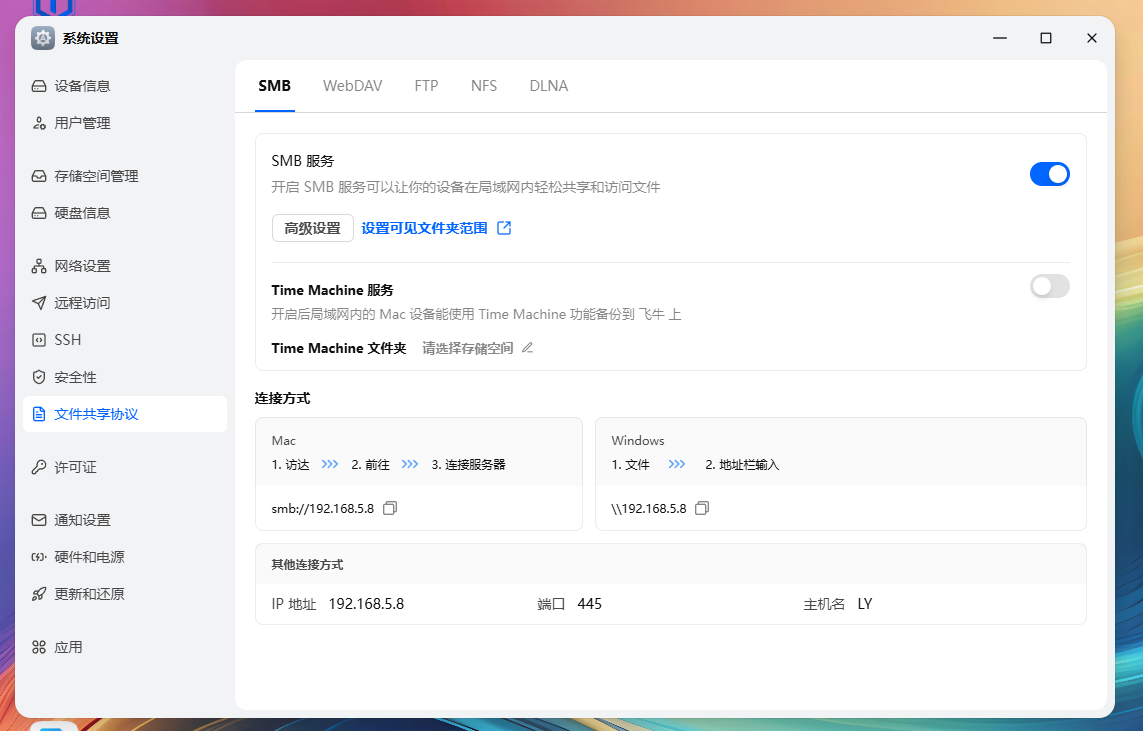
Task: Enable the Time Machine 服务 switch
Action: pyautogui.click(x=1049, y=287)
